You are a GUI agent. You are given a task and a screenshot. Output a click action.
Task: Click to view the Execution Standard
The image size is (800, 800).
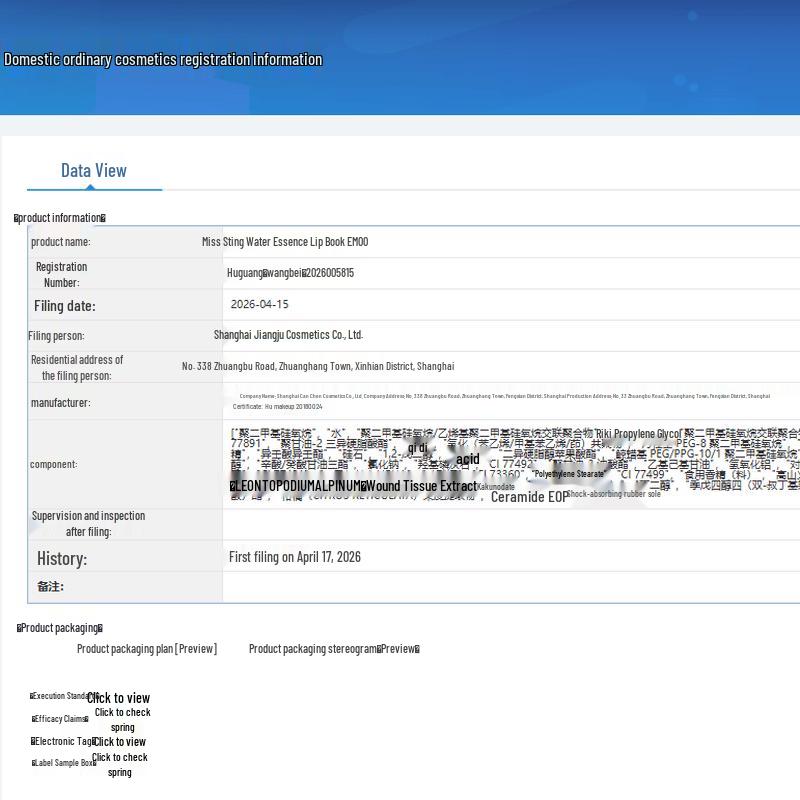(x=118, y=698)
